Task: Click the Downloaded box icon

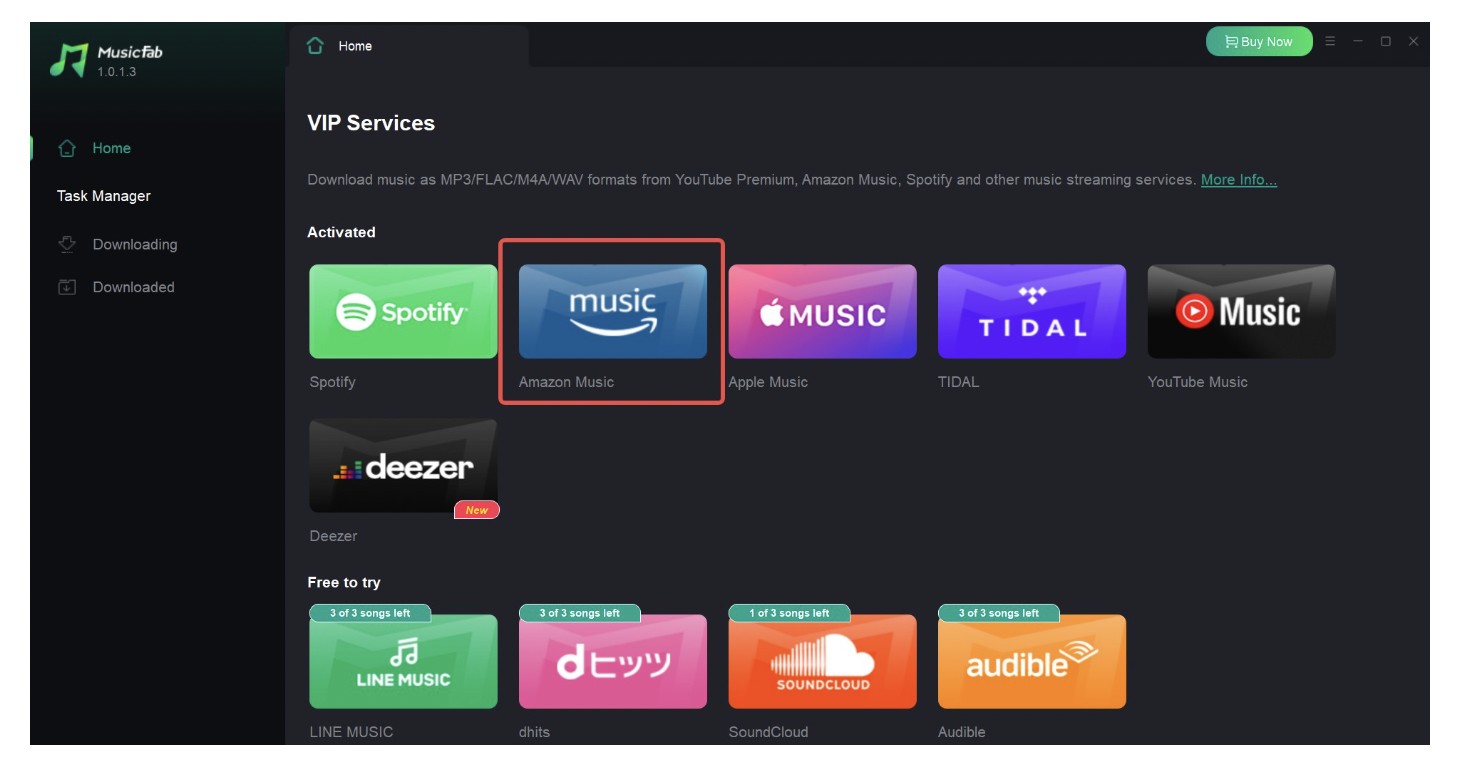Action: click(67, 287)
